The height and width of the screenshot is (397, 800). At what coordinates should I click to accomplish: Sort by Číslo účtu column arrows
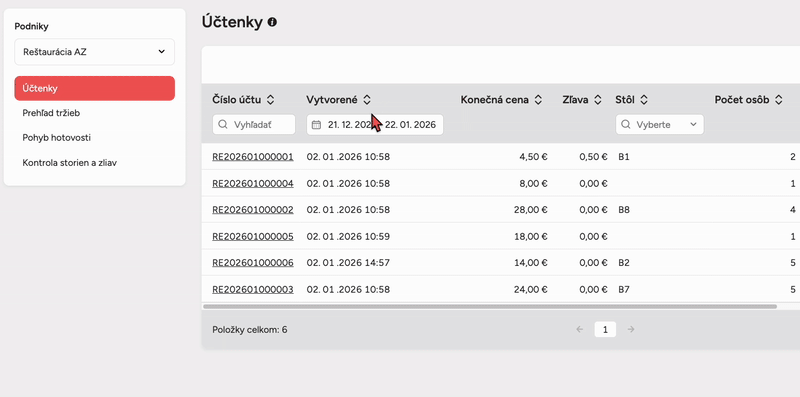tap(270, 100)
